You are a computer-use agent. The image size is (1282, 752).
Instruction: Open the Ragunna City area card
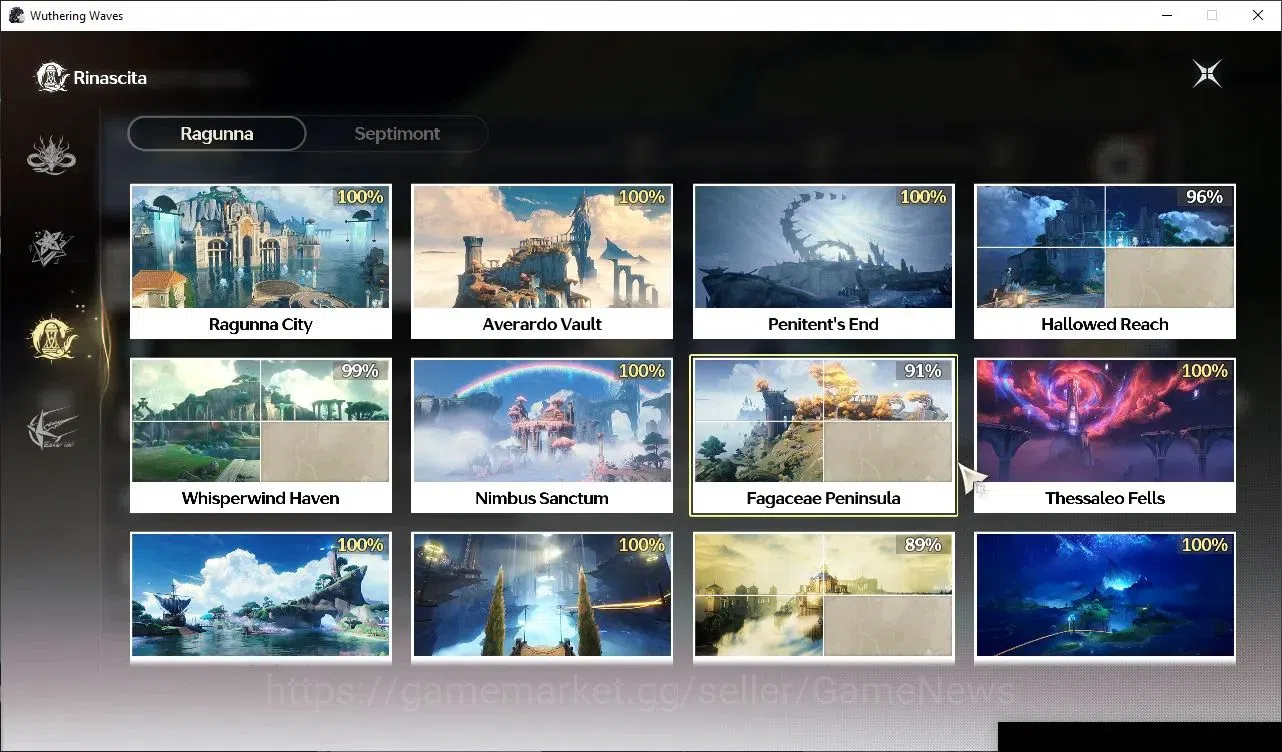(261, 261)
